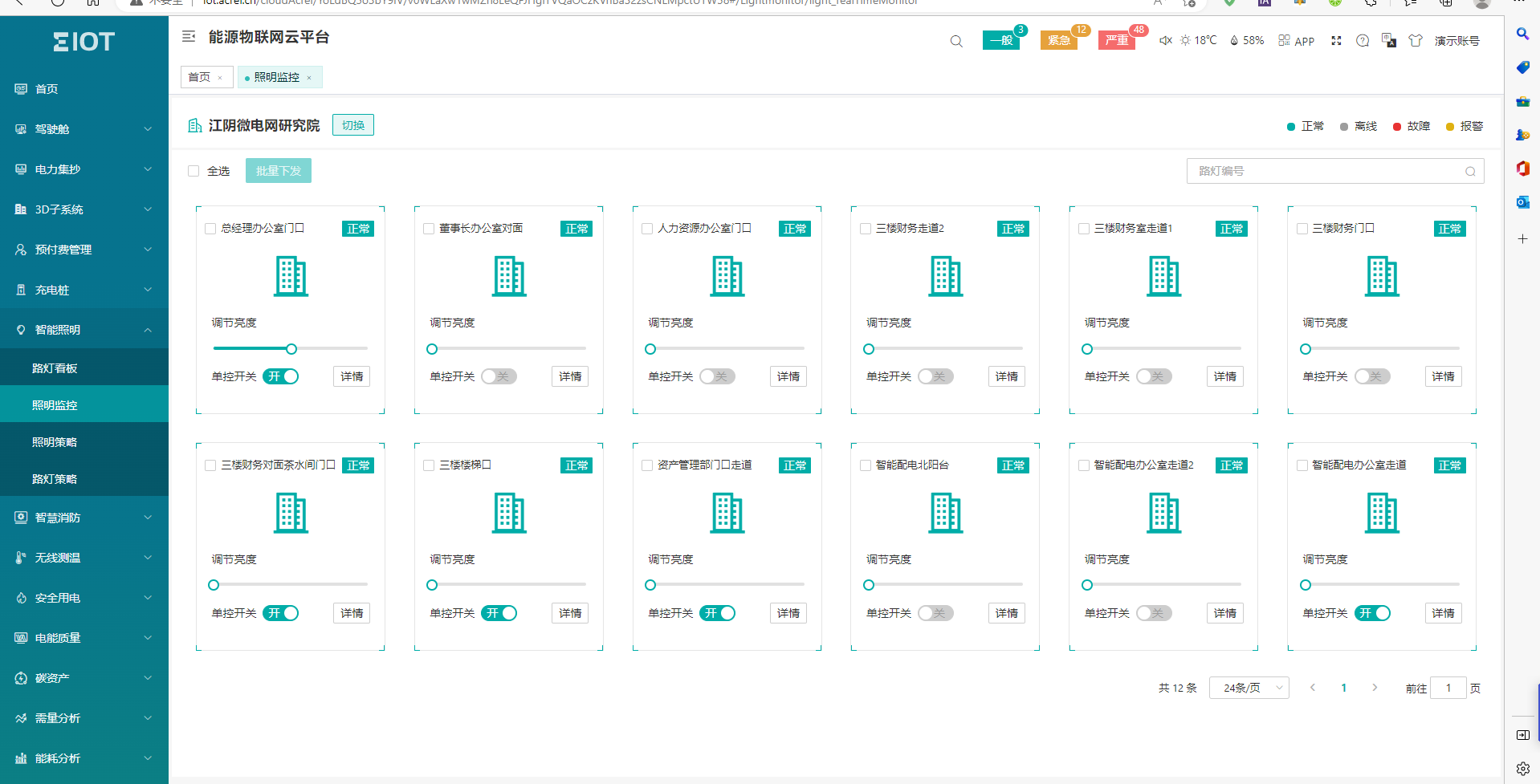
Task: Click the search magnifier icon in header
Action: 955,41
